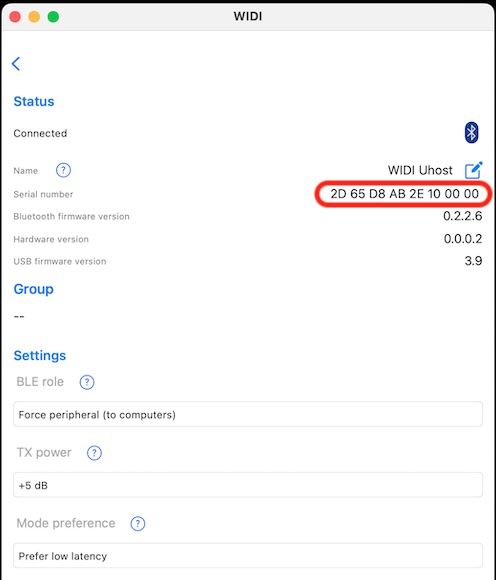Viewport: 496px width, 580px height.
Task: Click the serial number value
Action: pyautogui.click(x=404, y=194)
